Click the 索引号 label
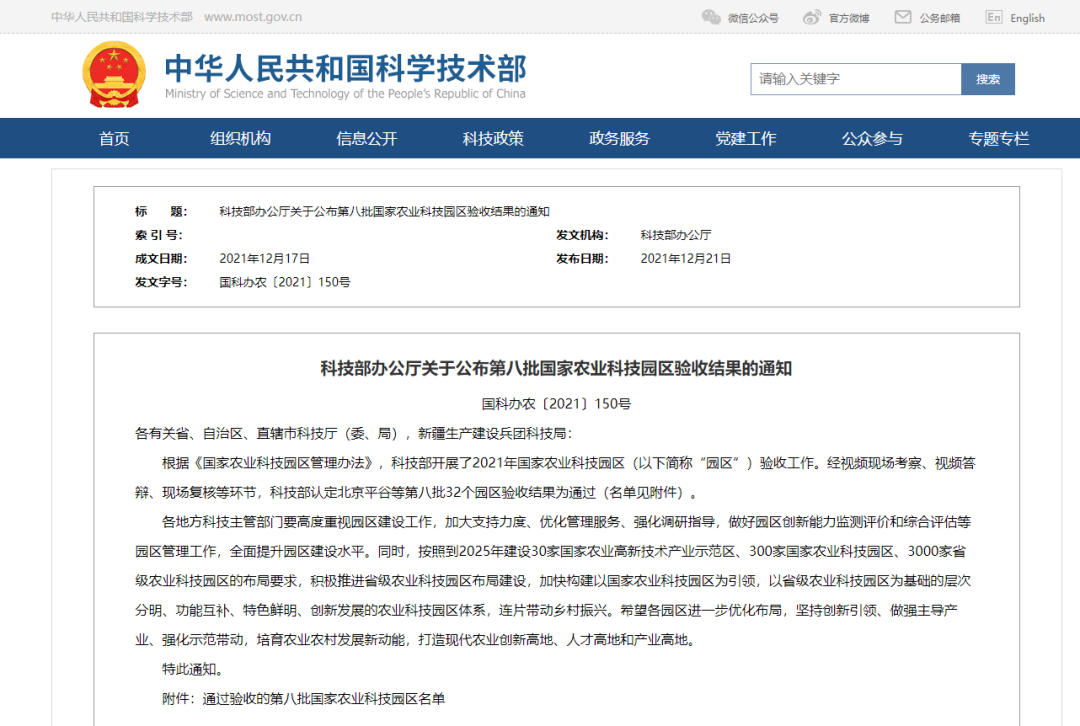1080x726 pixels. pos(159,235)
